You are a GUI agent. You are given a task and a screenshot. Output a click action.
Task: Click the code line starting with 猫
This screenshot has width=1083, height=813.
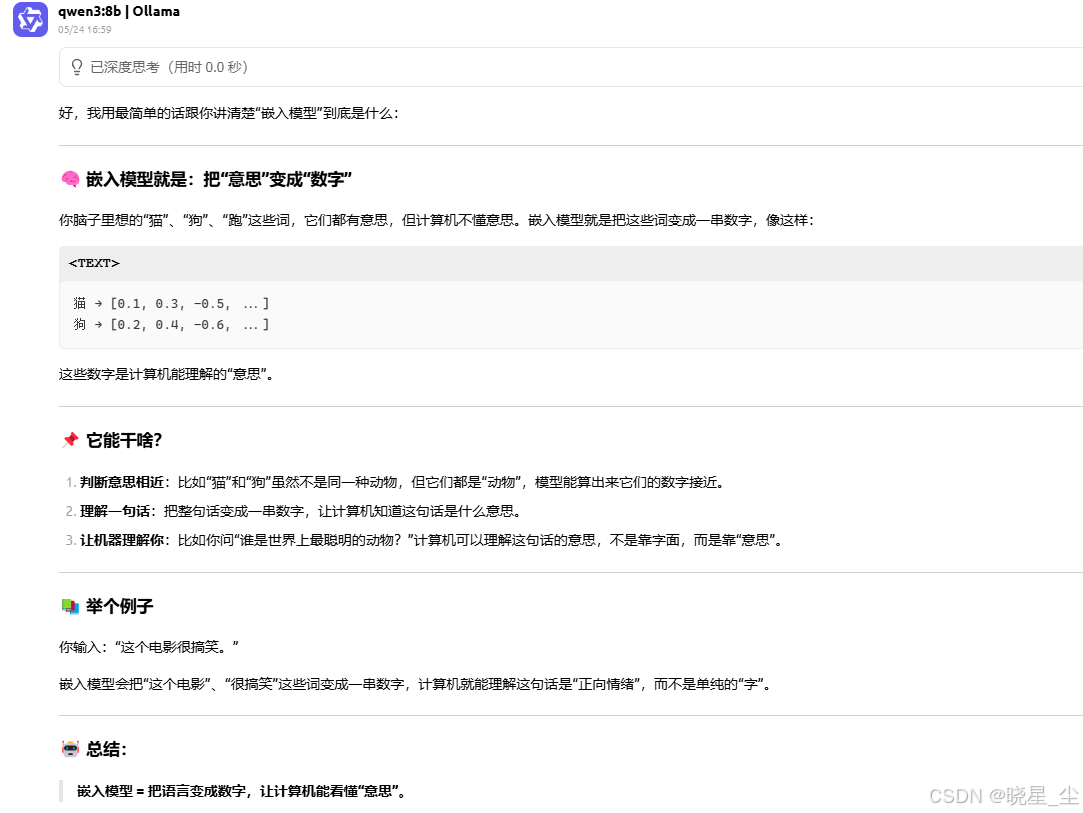[x=171, y=303]
